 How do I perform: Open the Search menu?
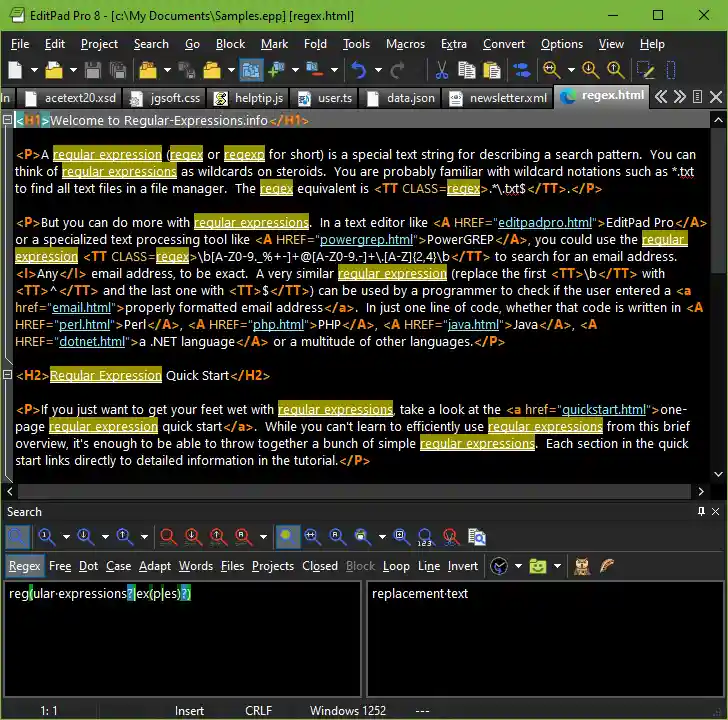click(x=151, y=44)
